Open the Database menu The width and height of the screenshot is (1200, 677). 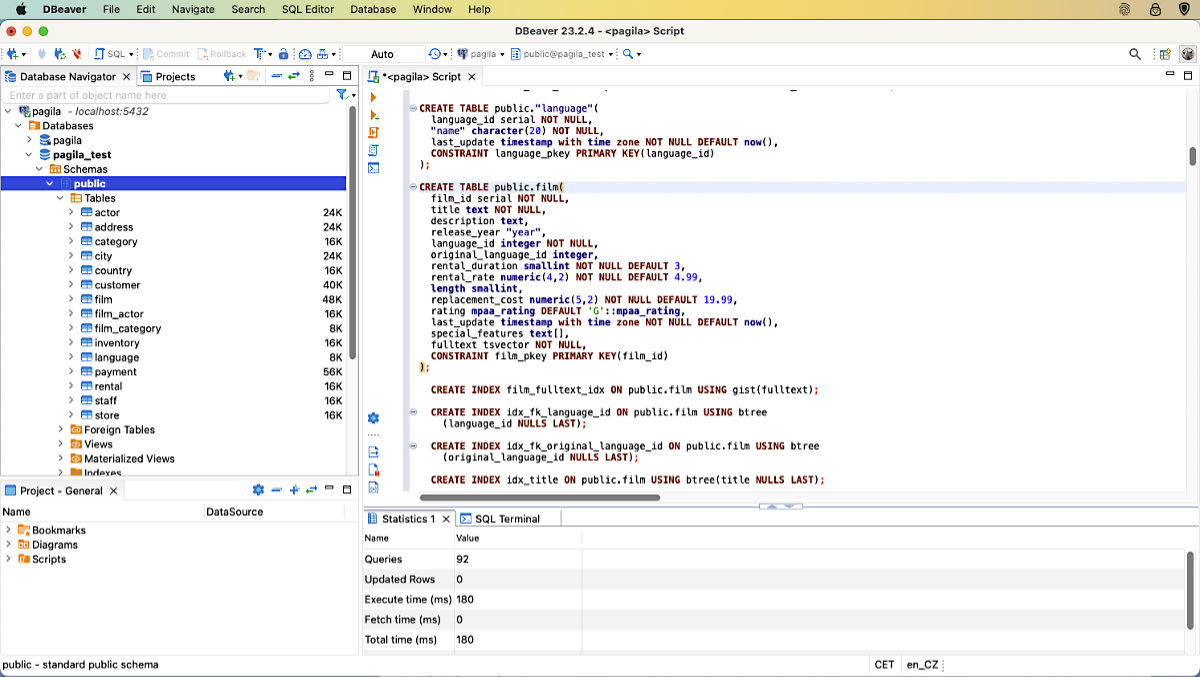[373, 9]
